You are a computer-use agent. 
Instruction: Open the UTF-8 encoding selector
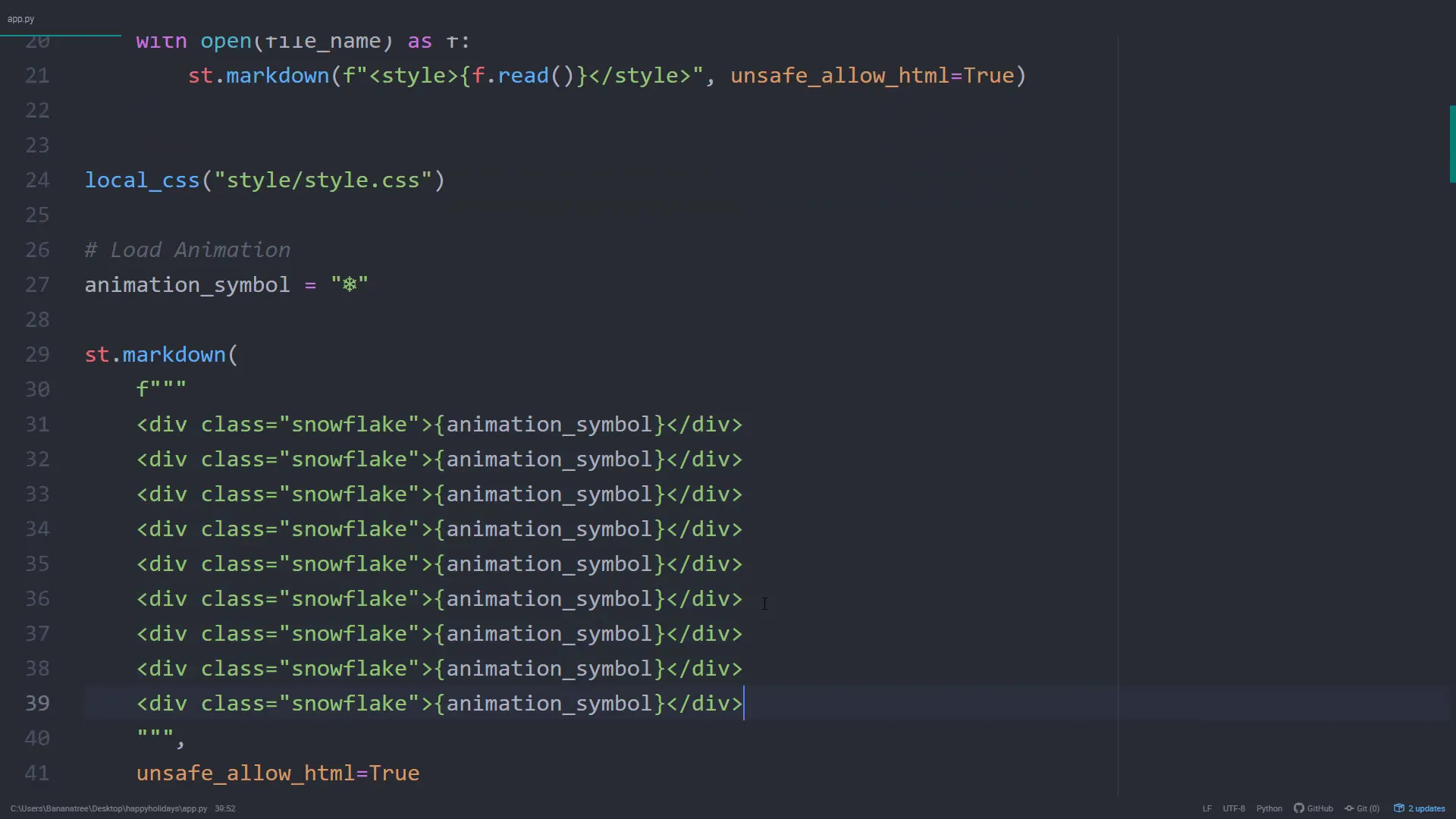click(x=1234, y=808)
